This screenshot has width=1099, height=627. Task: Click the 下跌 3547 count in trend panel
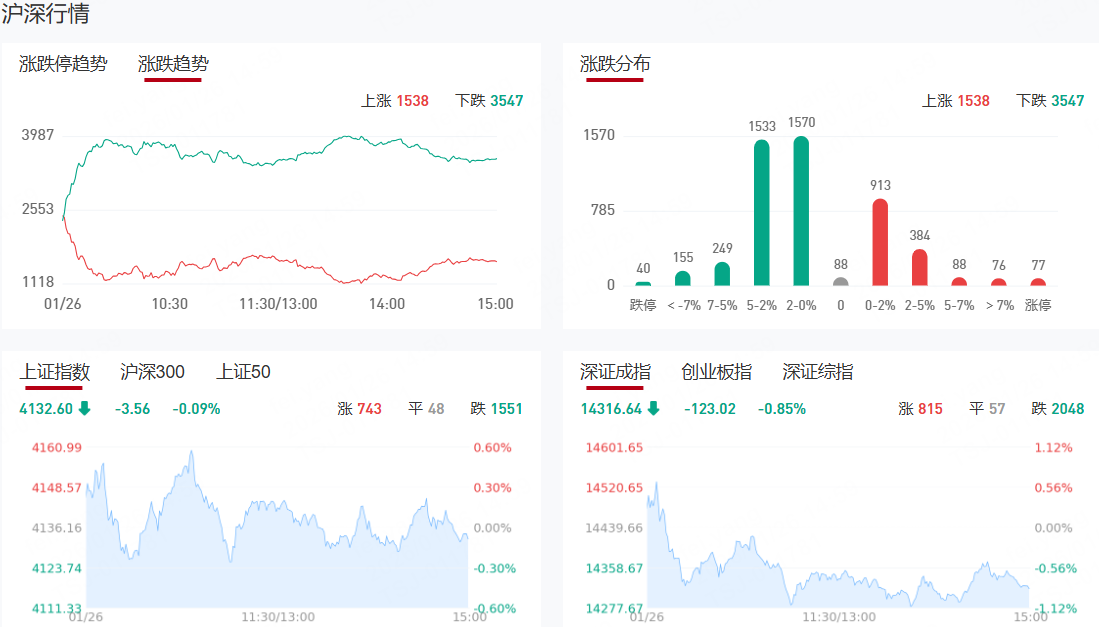pos(489,101)
